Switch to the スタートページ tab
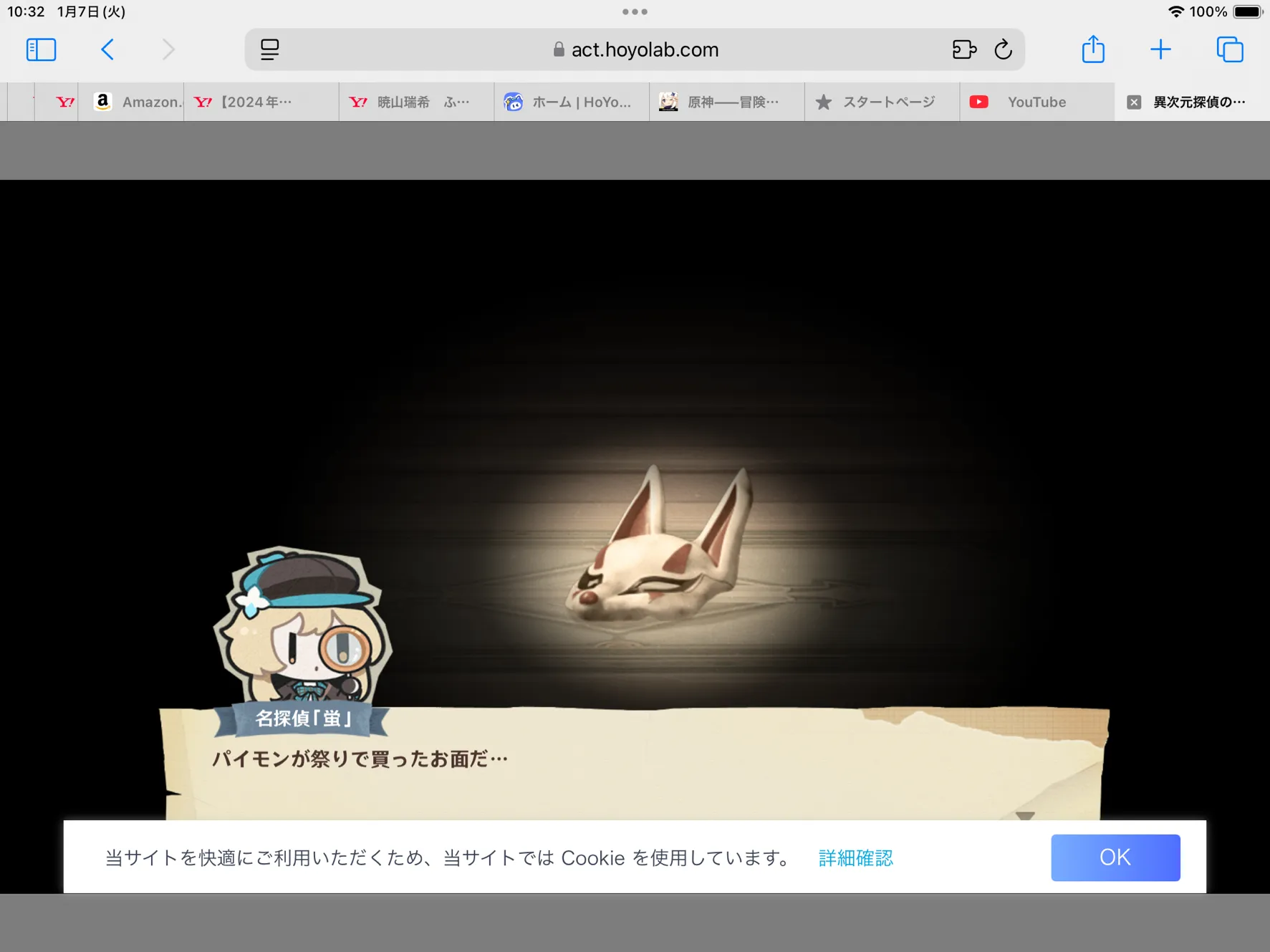Image resolution: width=1270 pixels, height=952 pixels. [882, 102]
